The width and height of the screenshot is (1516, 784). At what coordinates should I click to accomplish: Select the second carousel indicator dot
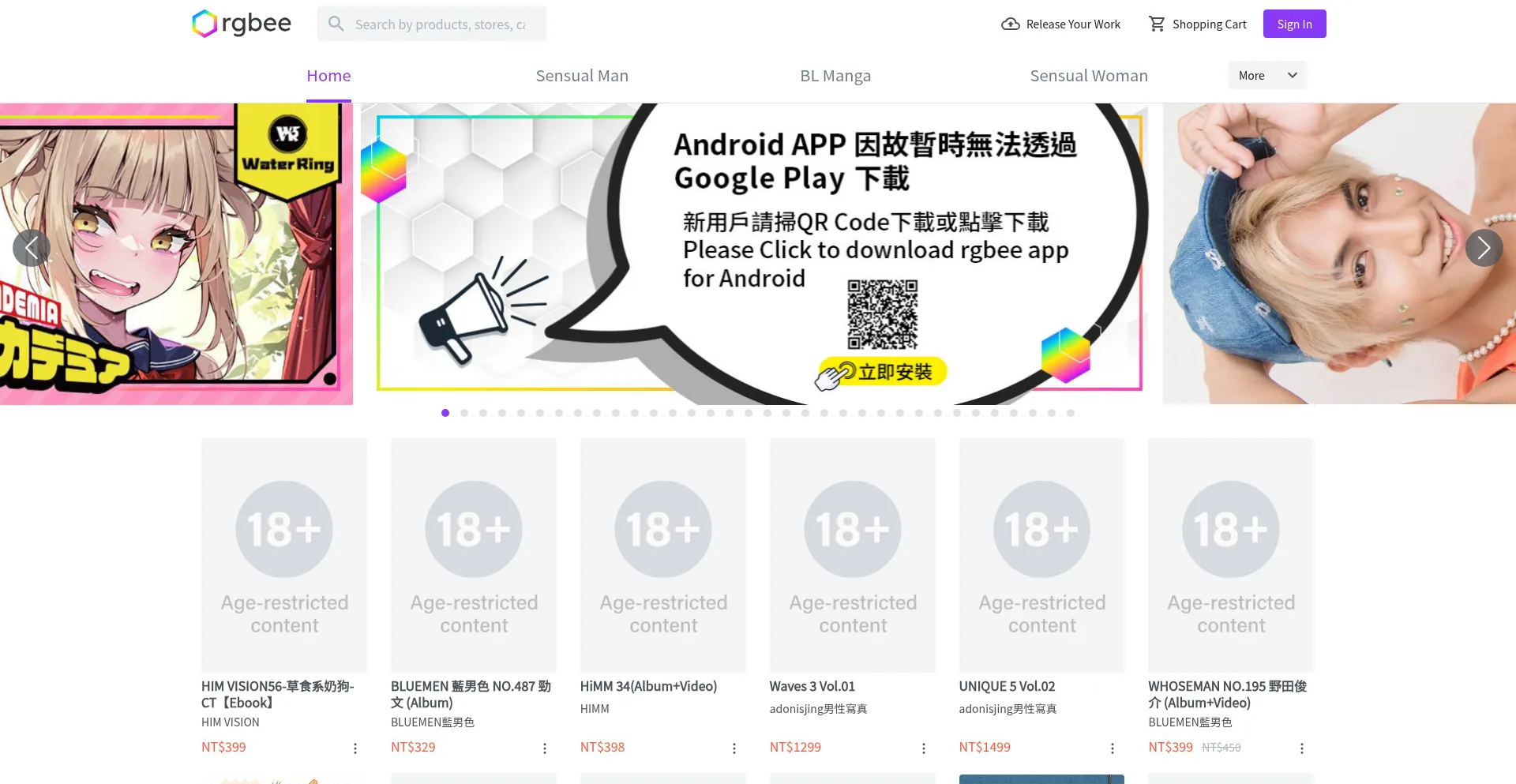tap(464, 413)
